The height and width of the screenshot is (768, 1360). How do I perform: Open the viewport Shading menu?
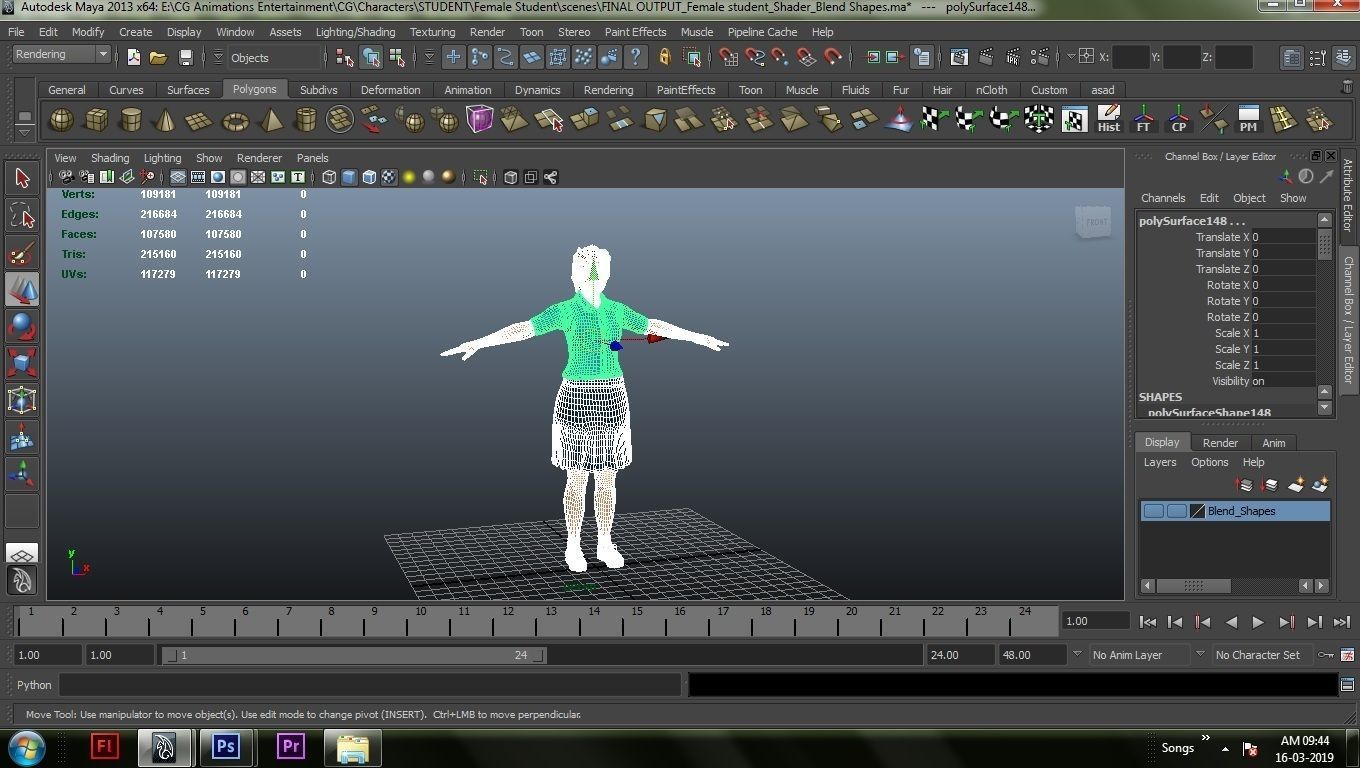pos(110,158)
